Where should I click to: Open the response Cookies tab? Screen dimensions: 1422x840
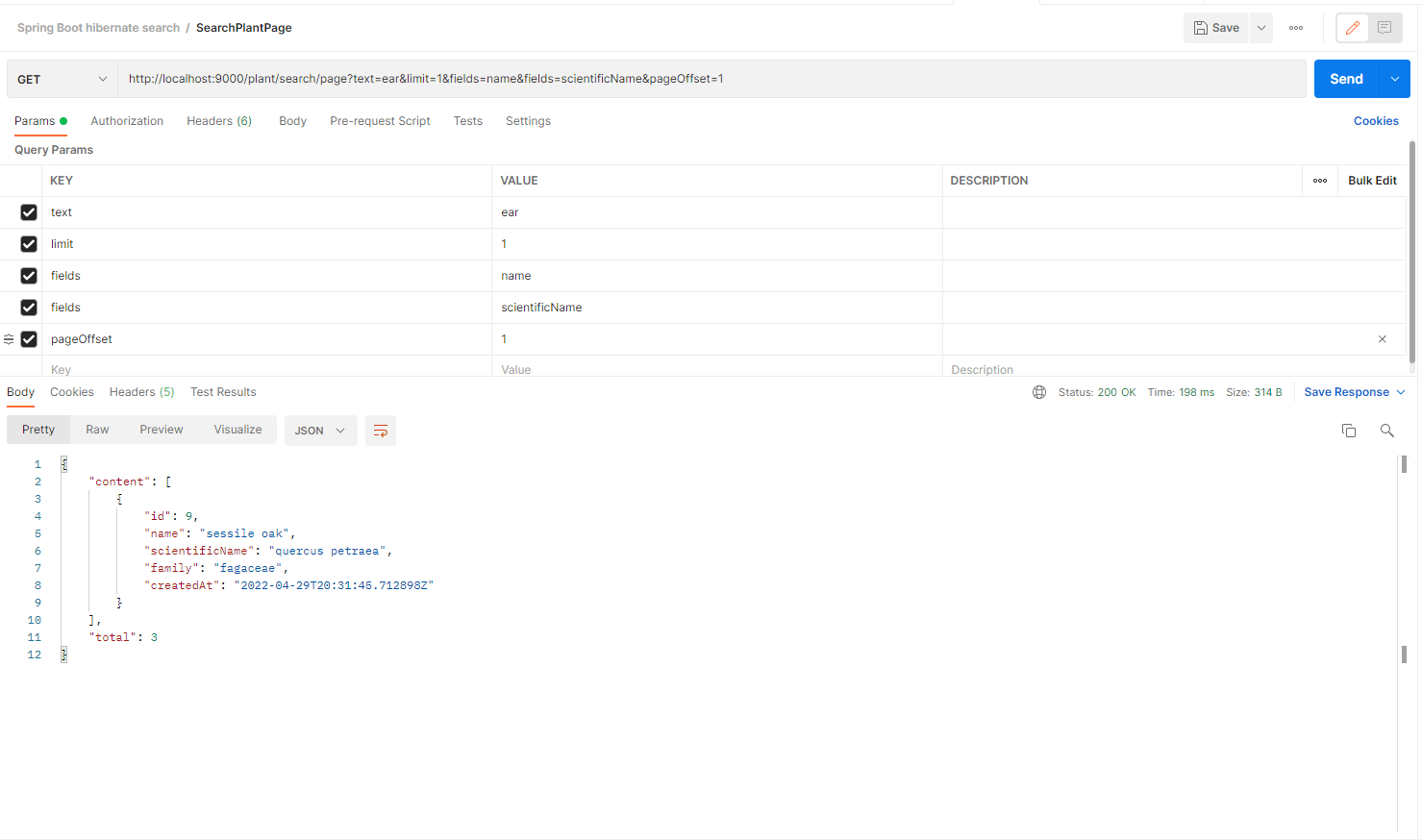tap(72, 392)
